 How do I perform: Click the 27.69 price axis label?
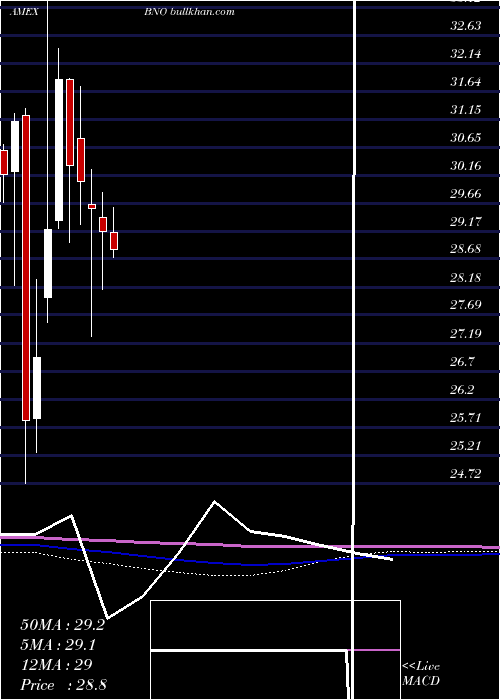click(466, 305)
